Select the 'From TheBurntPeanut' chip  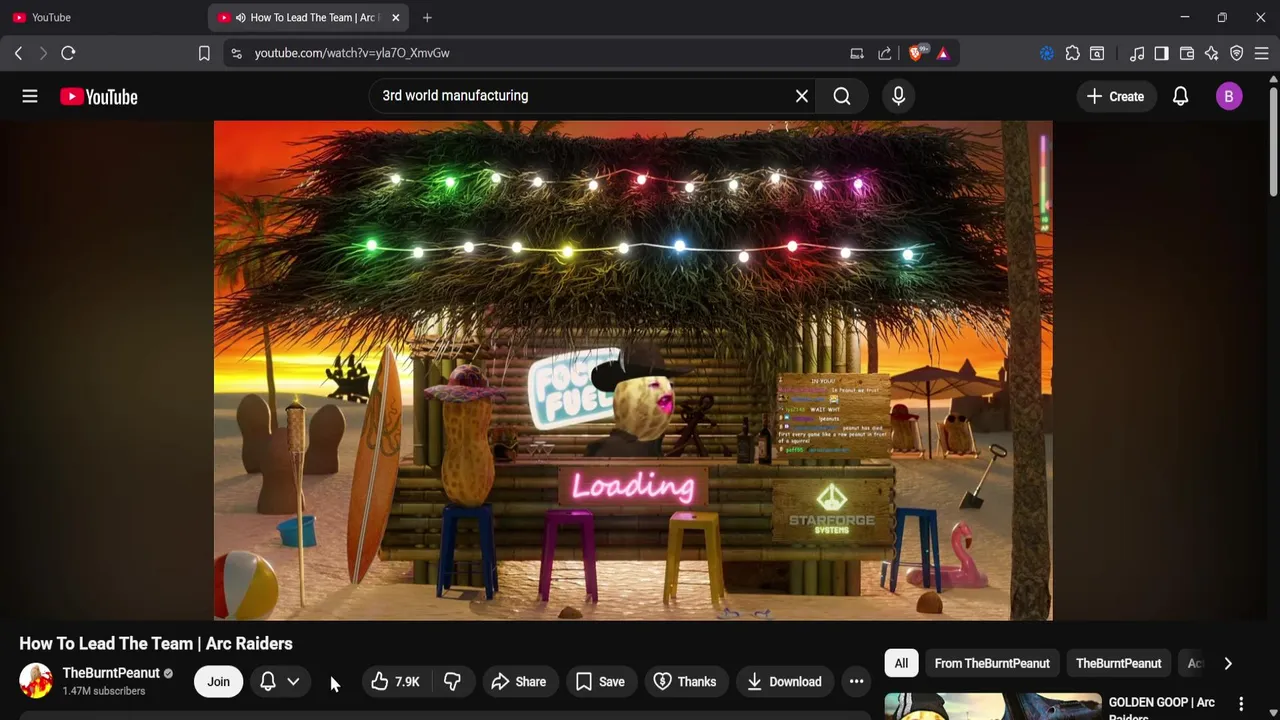pos(992,663)
